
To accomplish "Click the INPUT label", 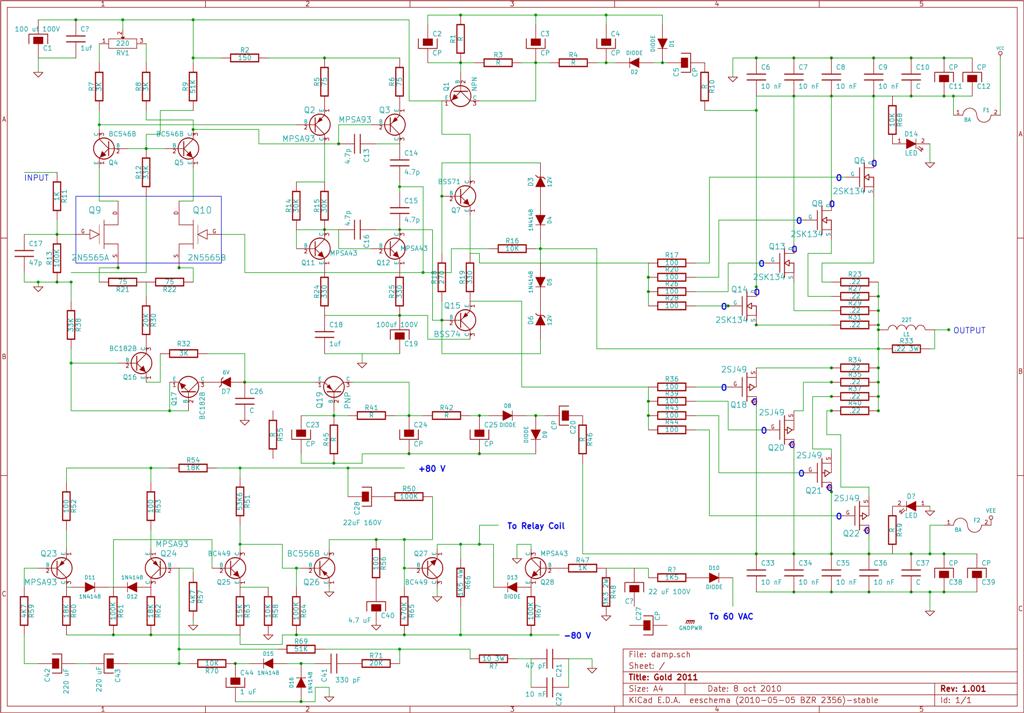I will pos(37,178).
